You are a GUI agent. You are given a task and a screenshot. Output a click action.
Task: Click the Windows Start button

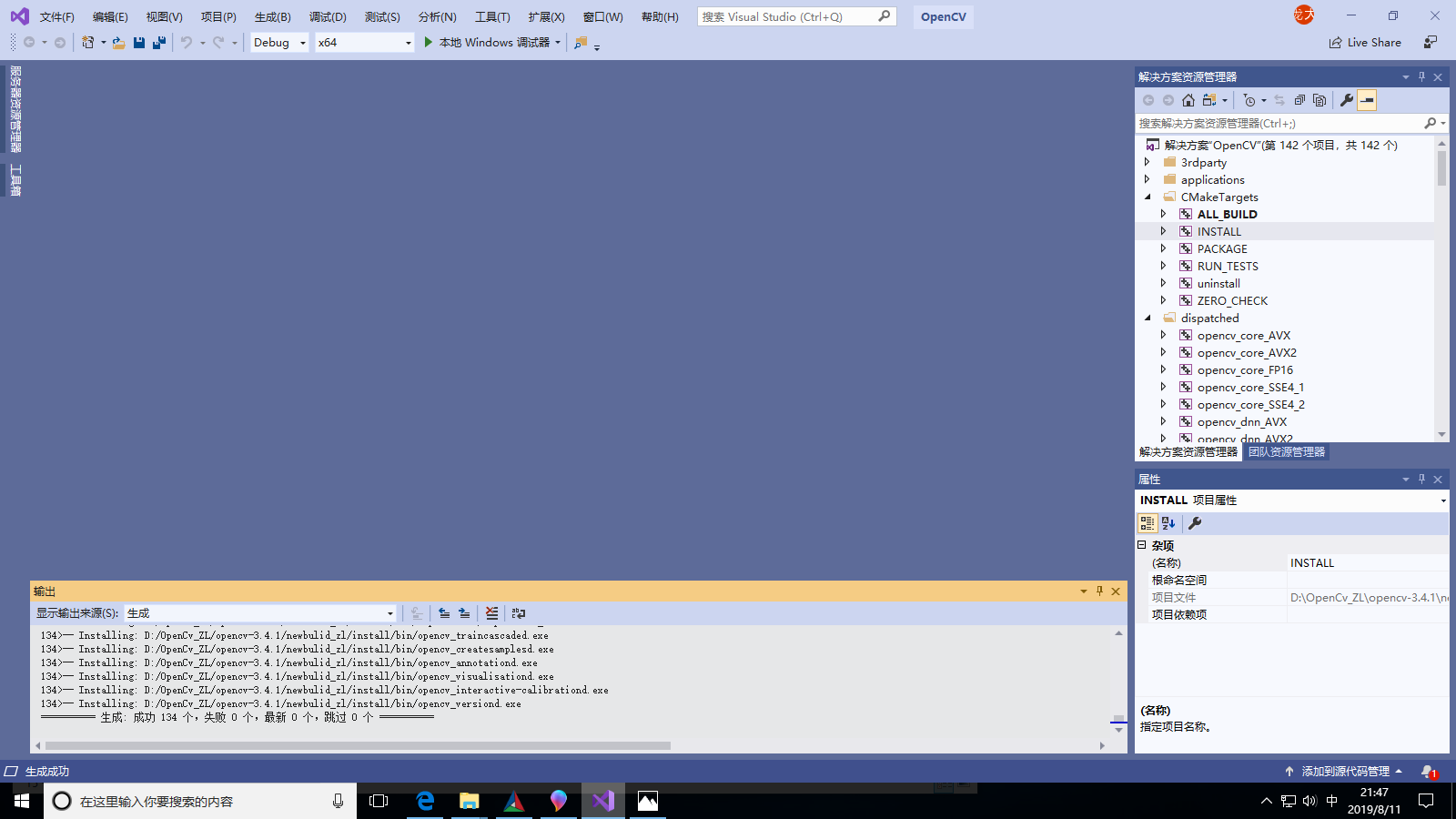pos(22,801)
